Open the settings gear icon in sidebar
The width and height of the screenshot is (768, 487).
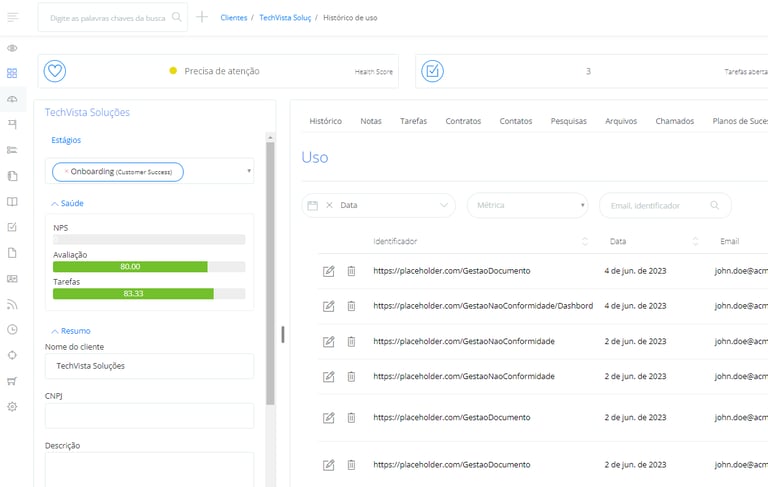pos(12,406)
